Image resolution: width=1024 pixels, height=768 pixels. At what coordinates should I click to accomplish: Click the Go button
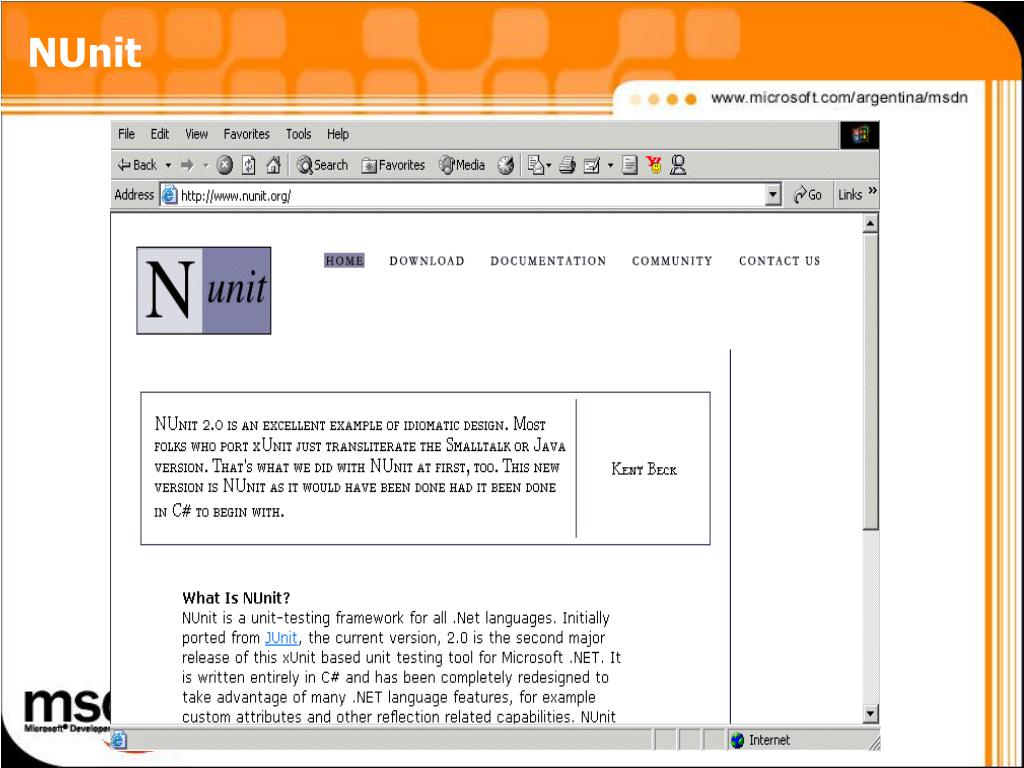pos(807,195)
